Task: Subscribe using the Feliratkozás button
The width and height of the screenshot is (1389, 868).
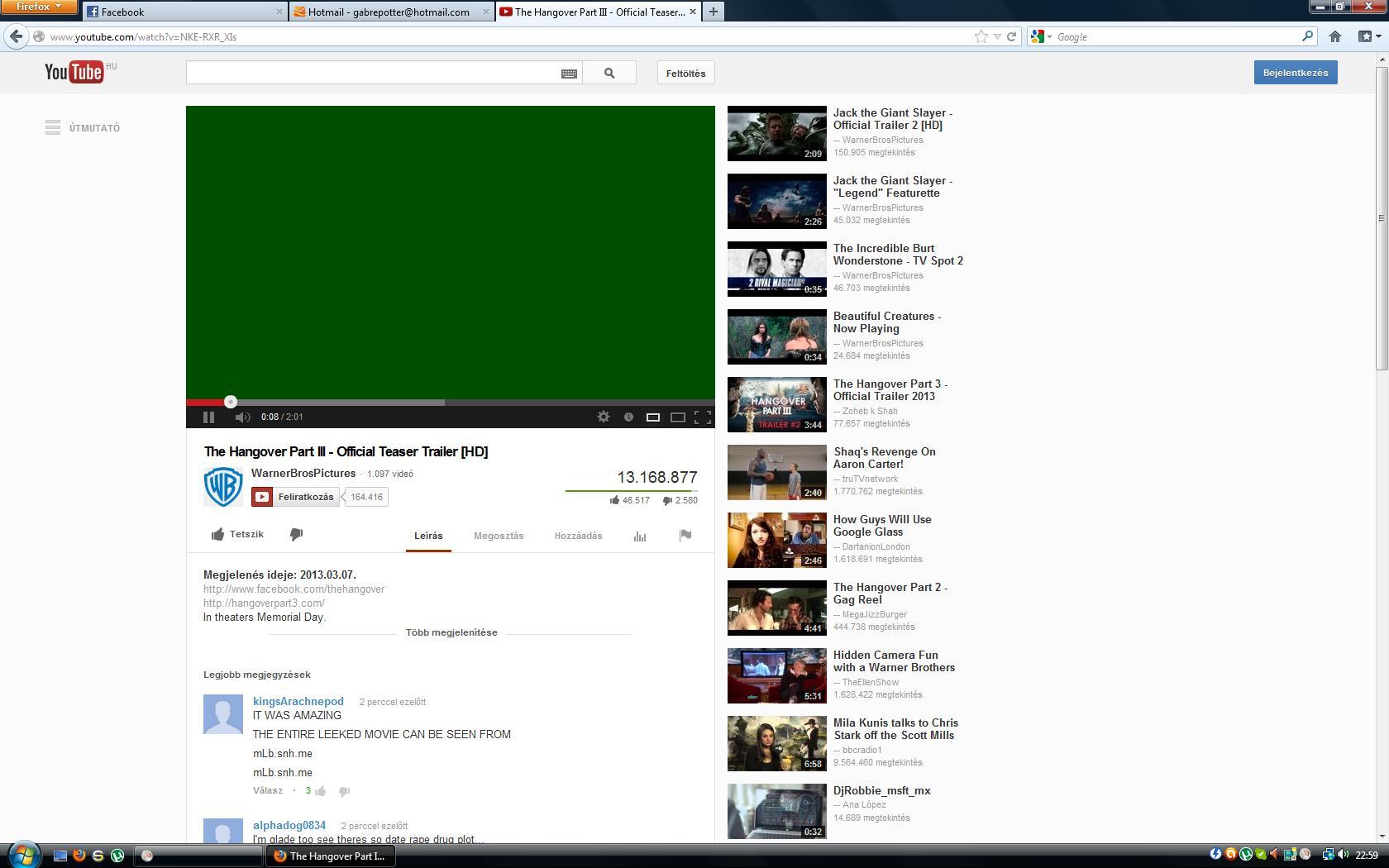Action: [x=295, y=497]
